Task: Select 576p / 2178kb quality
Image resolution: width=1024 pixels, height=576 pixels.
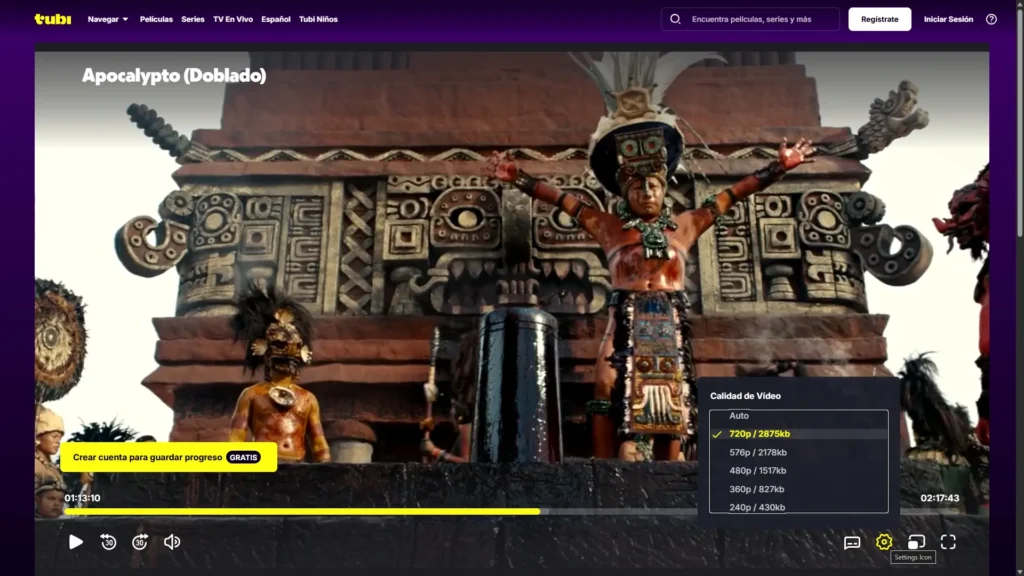Action: tap(759, 453)
